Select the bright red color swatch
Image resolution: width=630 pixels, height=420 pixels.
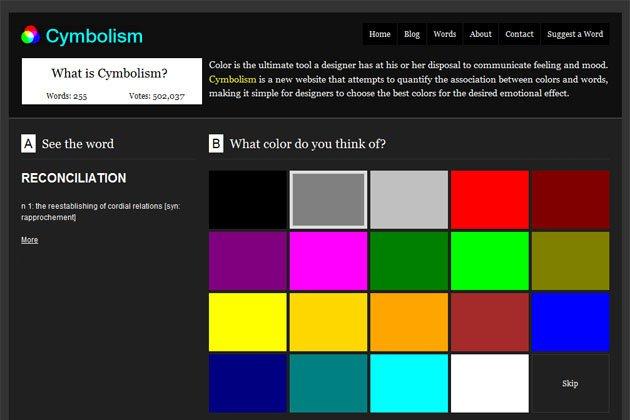pyautogui.click(x=489, y=200)
